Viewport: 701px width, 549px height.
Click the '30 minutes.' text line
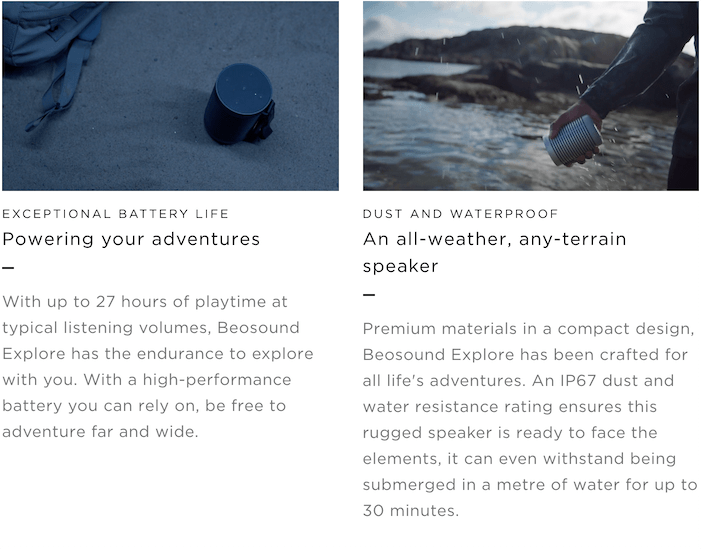[x=411, y=511]
